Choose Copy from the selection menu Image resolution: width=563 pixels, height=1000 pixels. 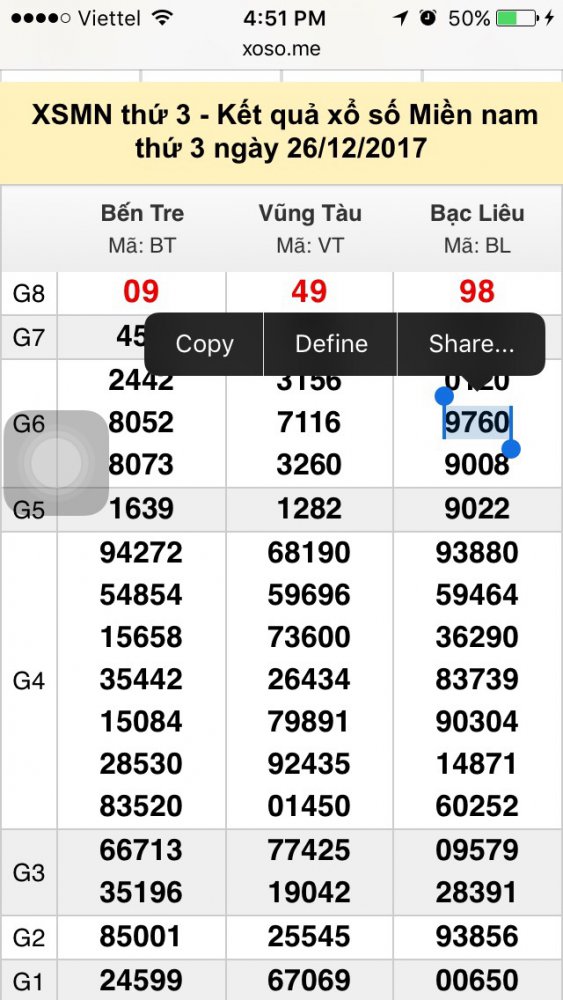[204, 344]
